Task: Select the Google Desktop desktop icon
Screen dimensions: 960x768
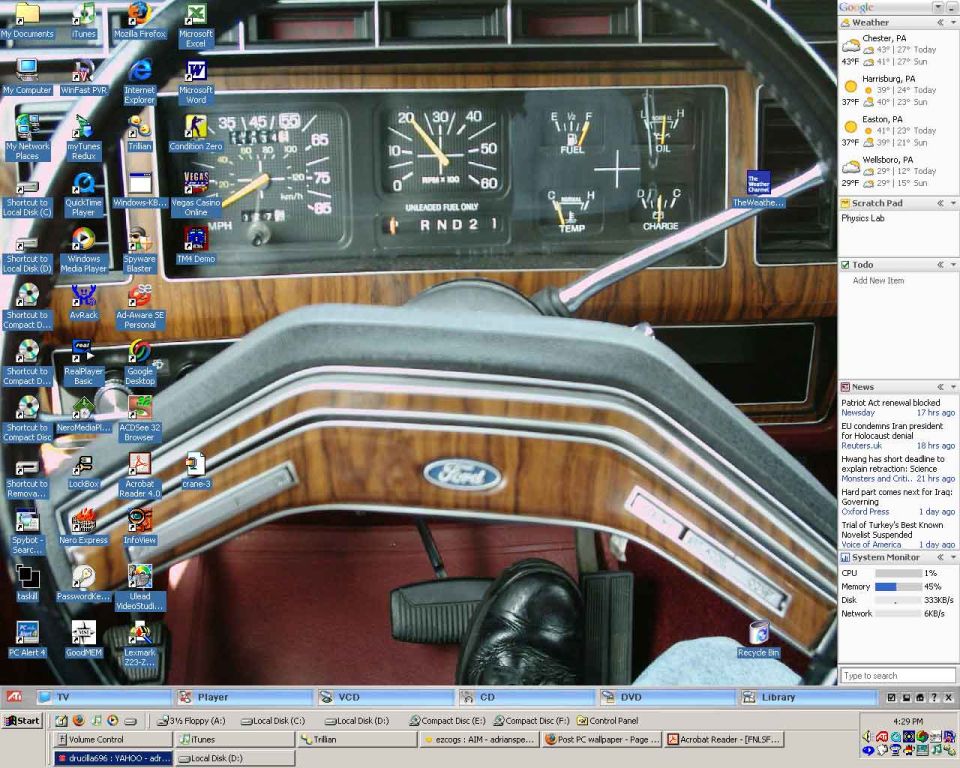Action: [x=140, y=363]
